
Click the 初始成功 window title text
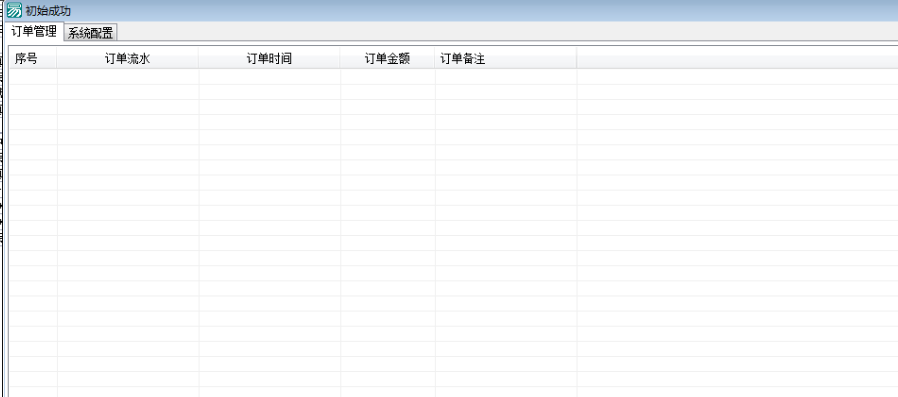coord(48,11)
